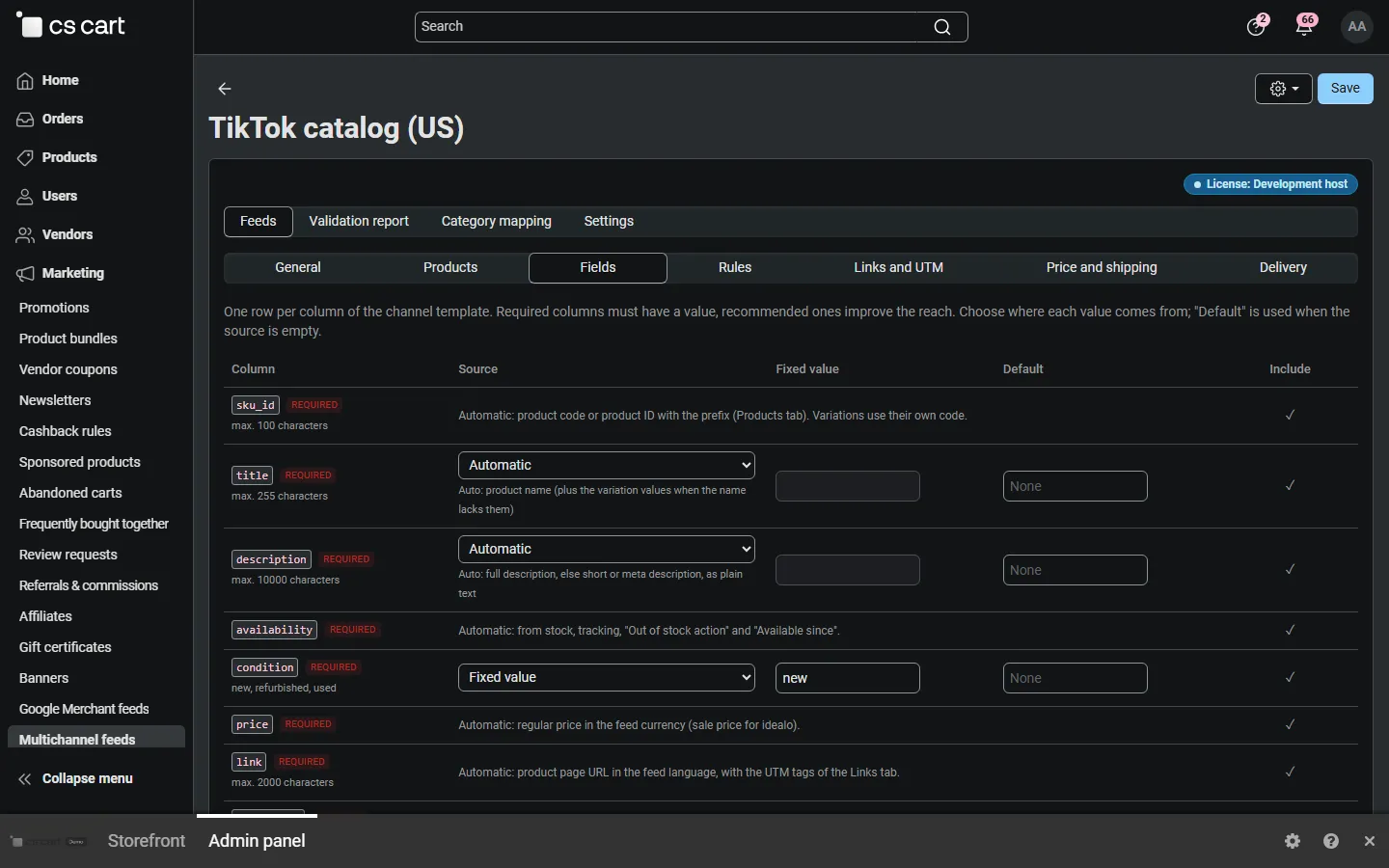Switch to the Validation report tab
The width and height of the screenshot is (1389, 868).
(x=359, y=221)
